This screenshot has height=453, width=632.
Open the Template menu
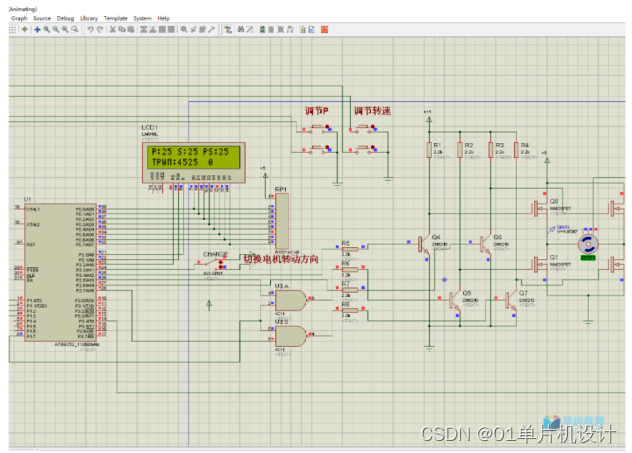tap(115, 18)
